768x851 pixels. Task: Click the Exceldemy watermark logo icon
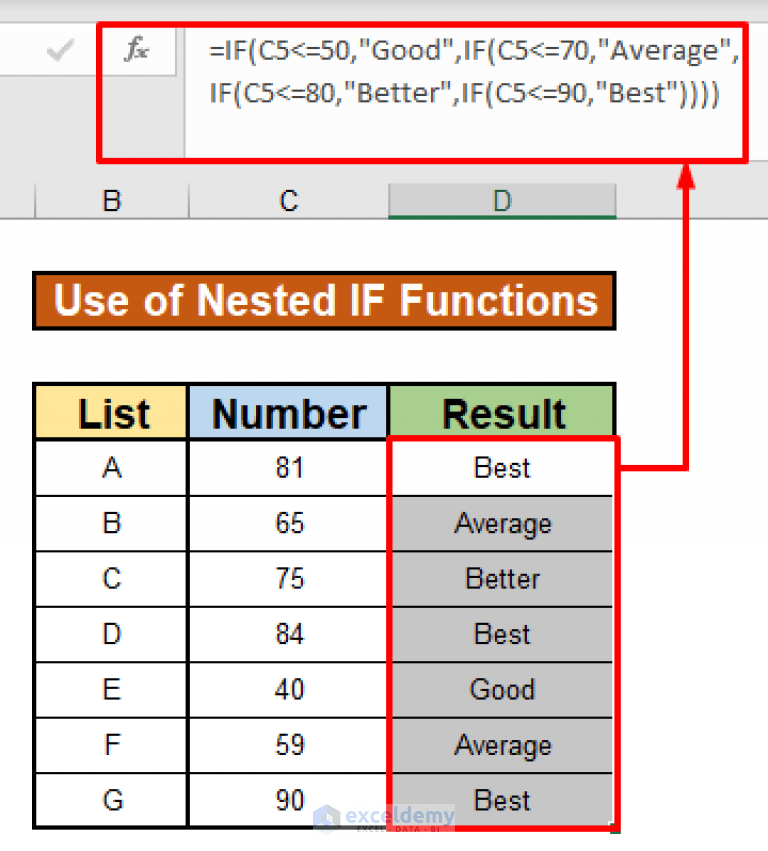pos(325,818)
